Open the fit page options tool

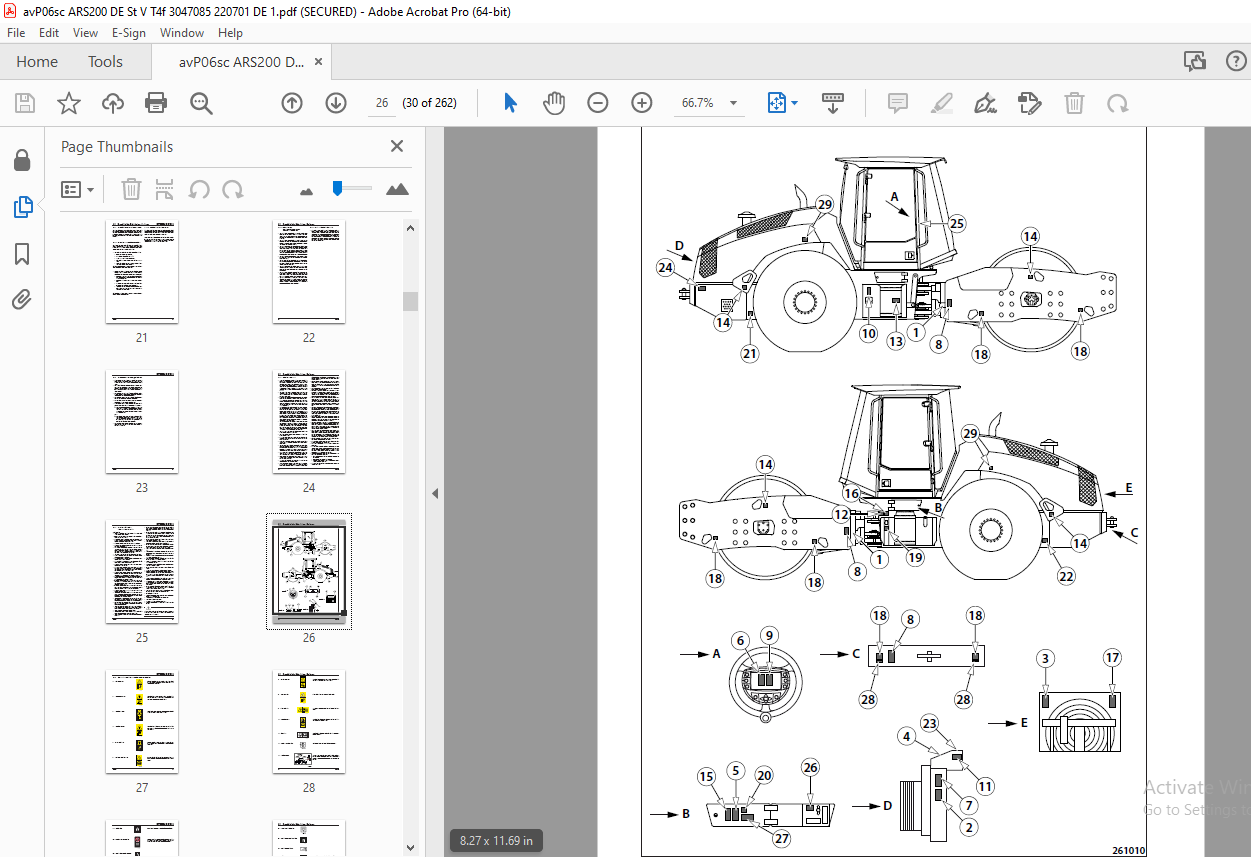777,103
